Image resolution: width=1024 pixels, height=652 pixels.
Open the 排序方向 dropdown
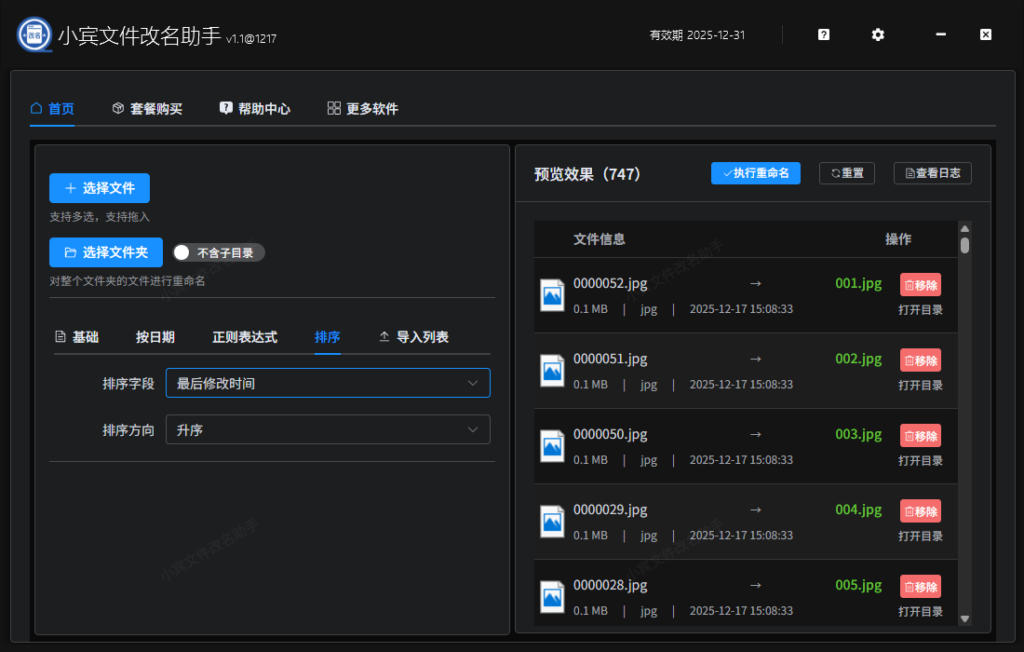328,429
